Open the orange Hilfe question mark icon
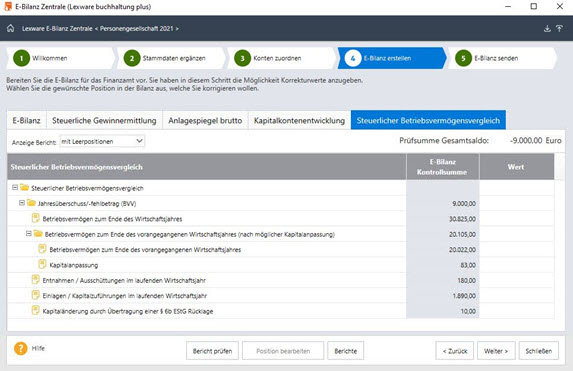Viewport: 573px width, 371px height. (x=21, y=348)
